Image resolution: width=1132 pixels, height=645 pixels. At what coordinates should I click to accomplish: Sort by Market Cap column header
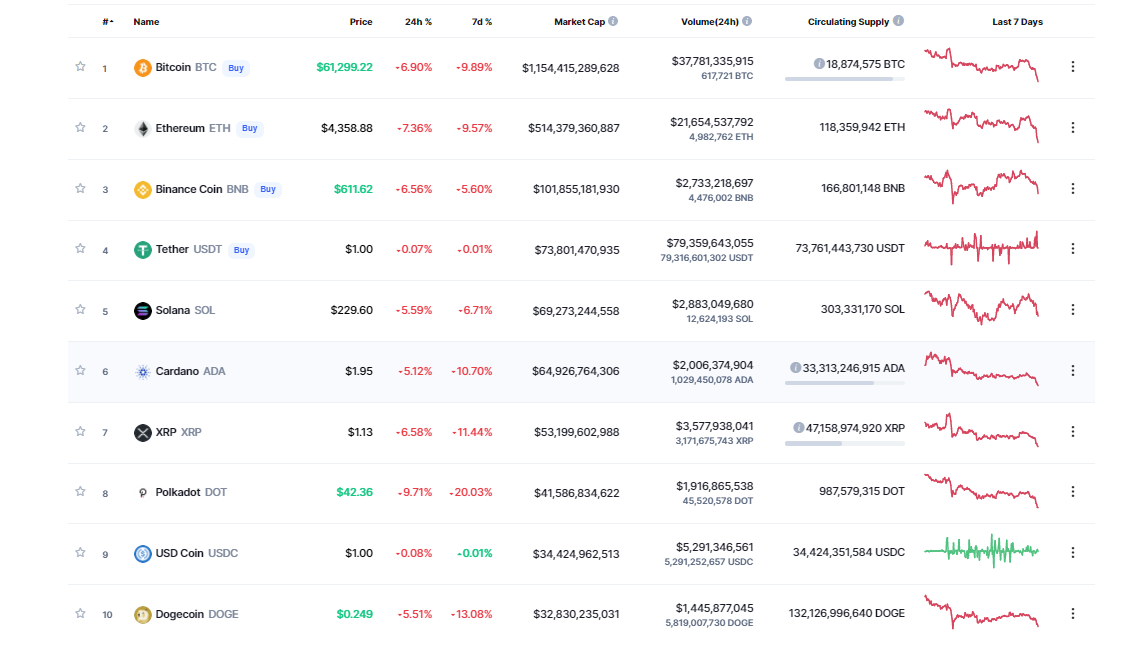(x=580, y=22)
